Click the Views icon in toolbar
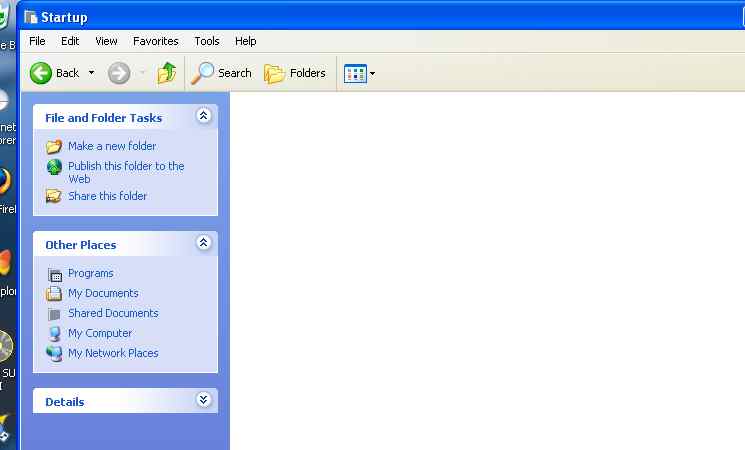The image size is (745, 450). [x=355, y=74]
